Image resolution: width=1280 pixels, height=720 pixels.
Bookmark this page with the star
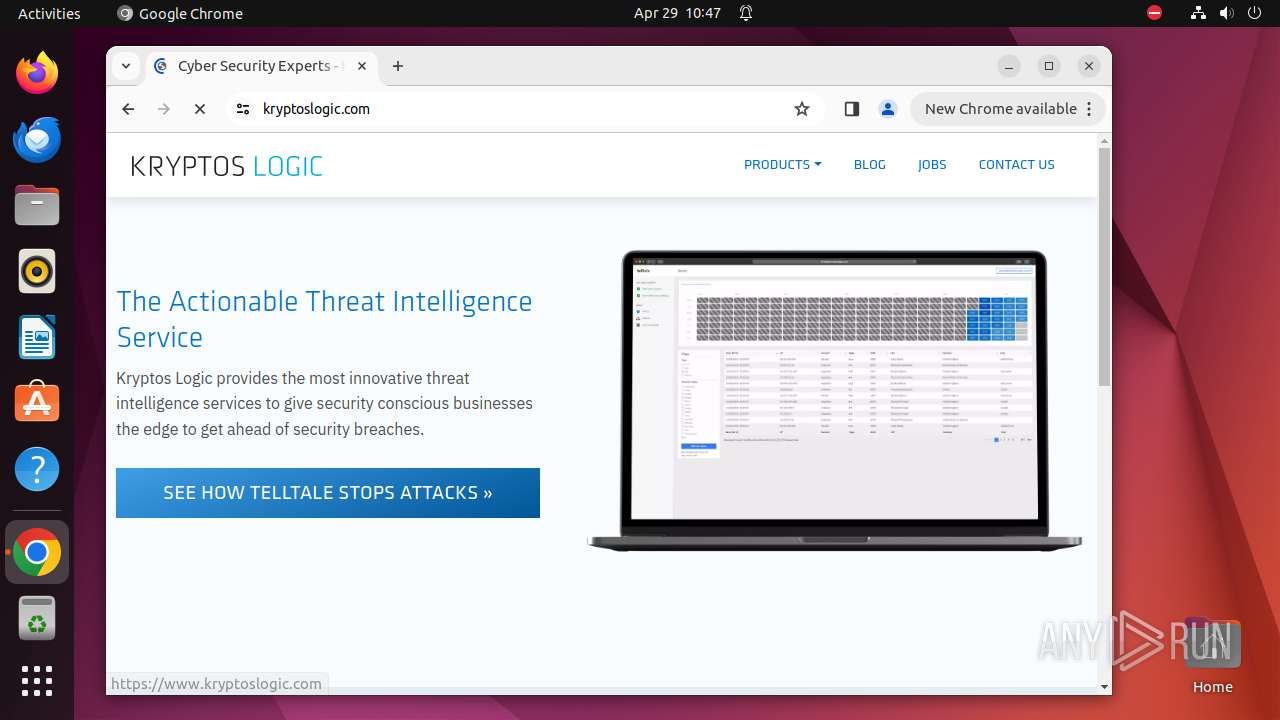(802, 109)
